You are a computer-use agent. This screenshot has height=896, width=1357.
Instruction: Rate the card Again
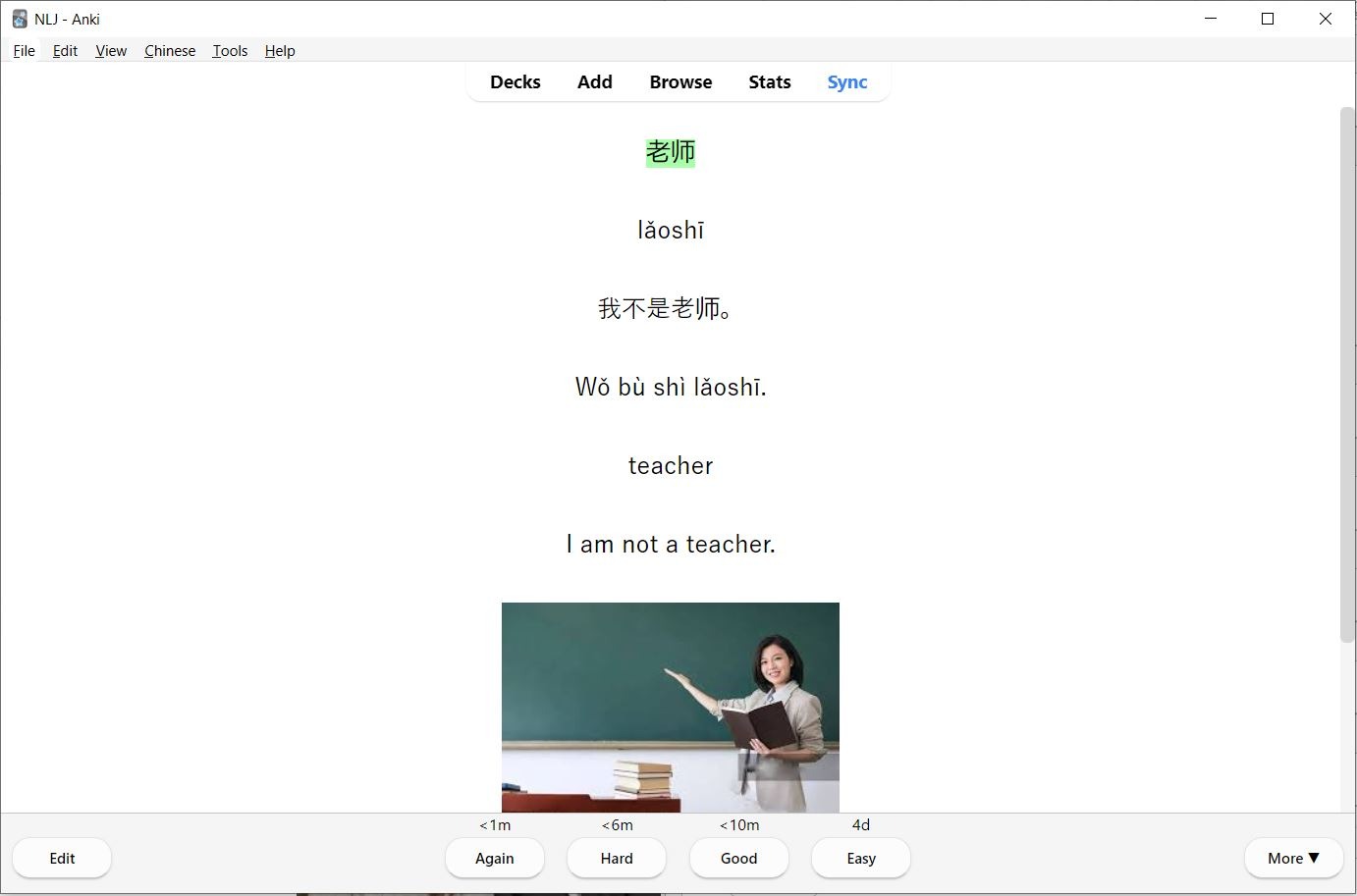tap(495, 859)
